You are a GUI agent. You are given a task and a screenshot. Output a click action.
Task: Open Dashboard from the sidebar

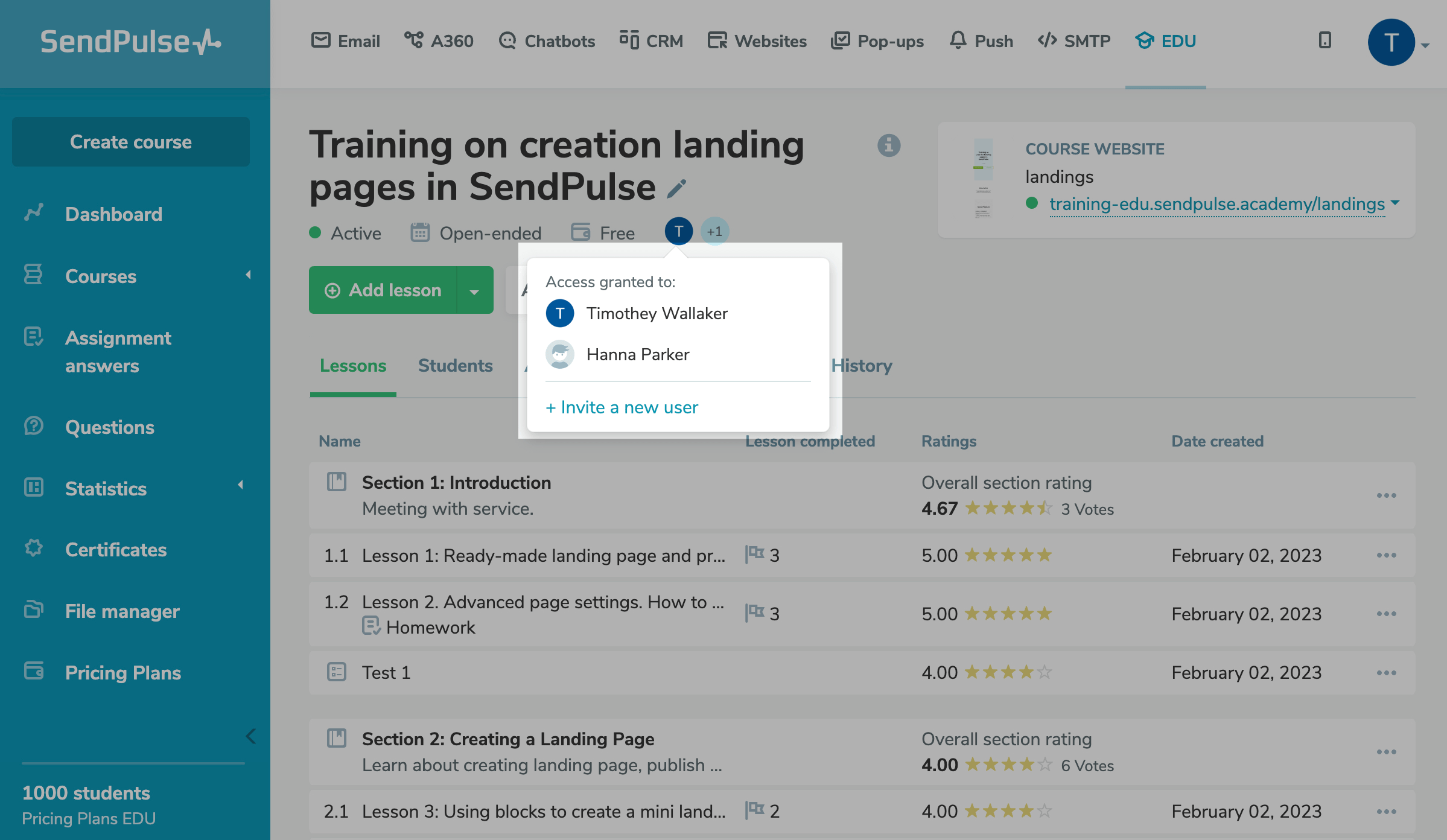113,214
